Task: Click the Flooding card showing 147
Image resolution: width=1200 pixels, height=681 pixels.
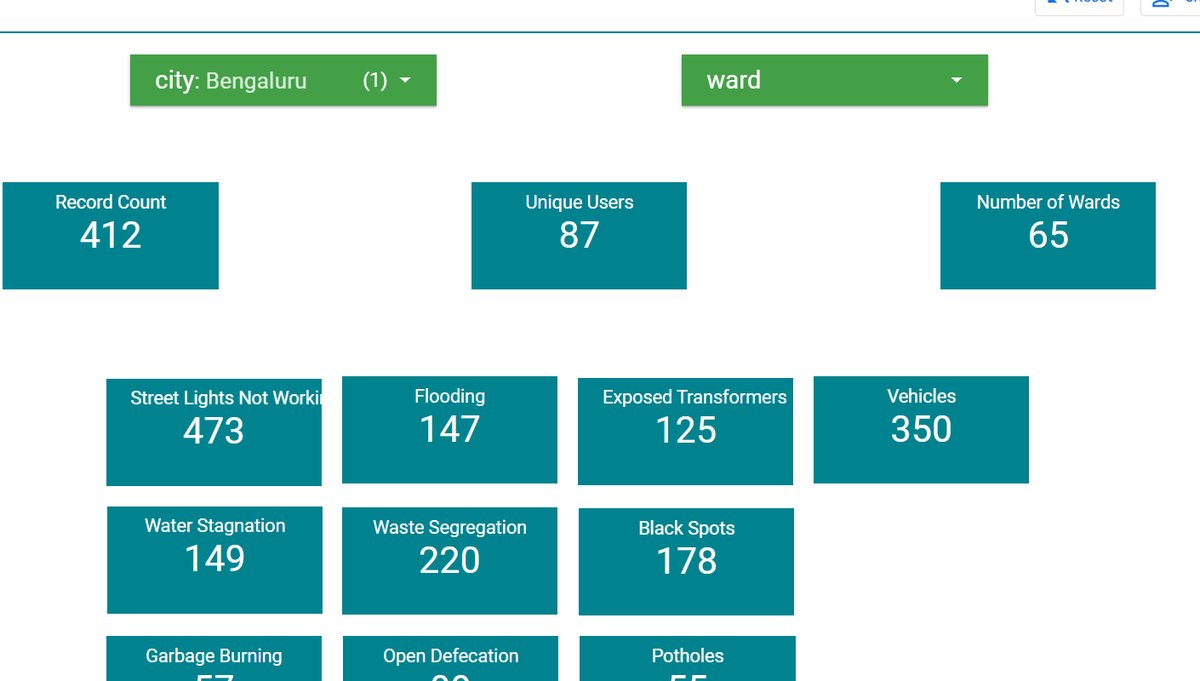Action: (450, 430)
